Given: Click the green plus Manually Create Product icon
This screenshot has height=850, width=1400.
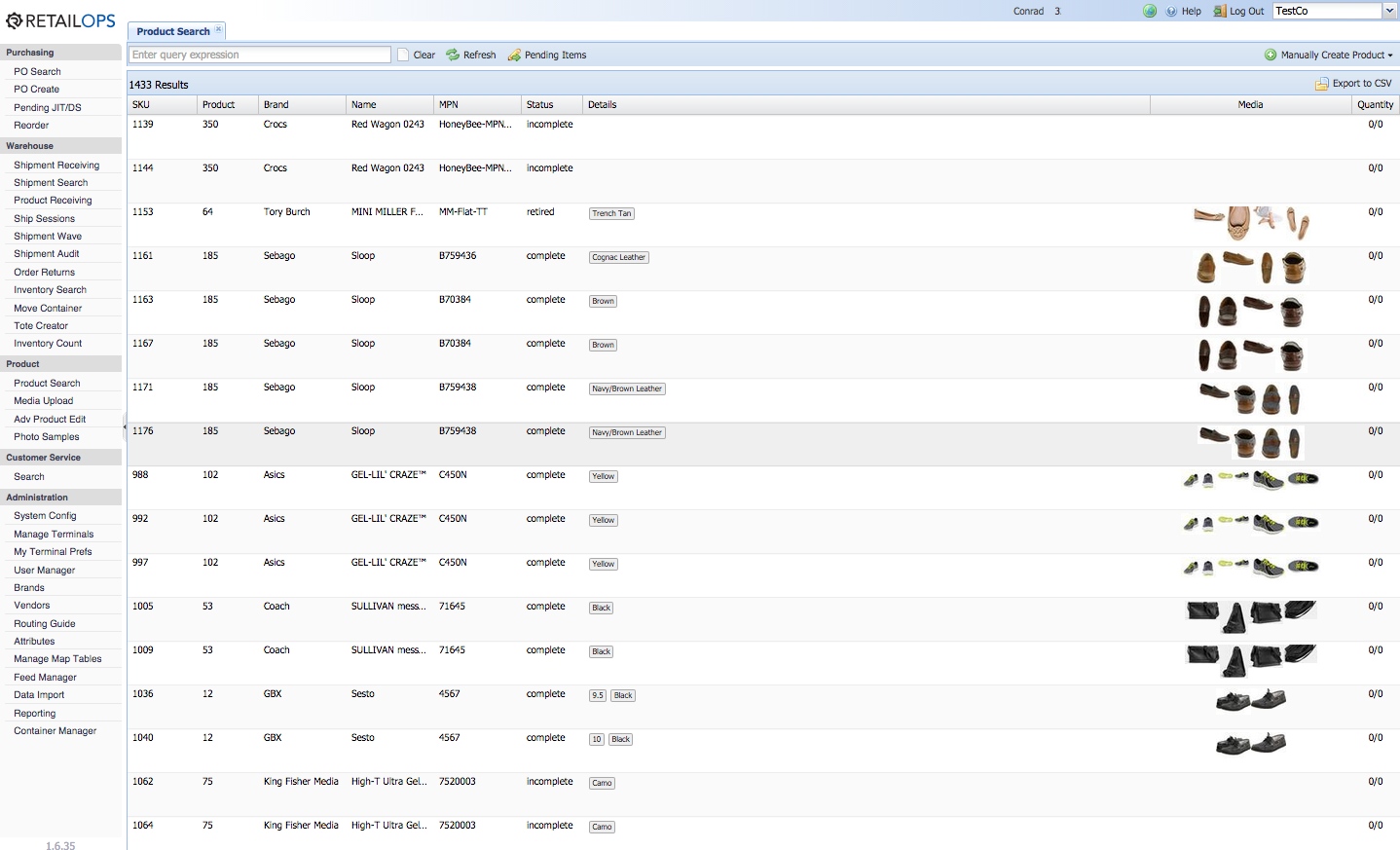Looking at the screenshot, I should pos(1271,55).
